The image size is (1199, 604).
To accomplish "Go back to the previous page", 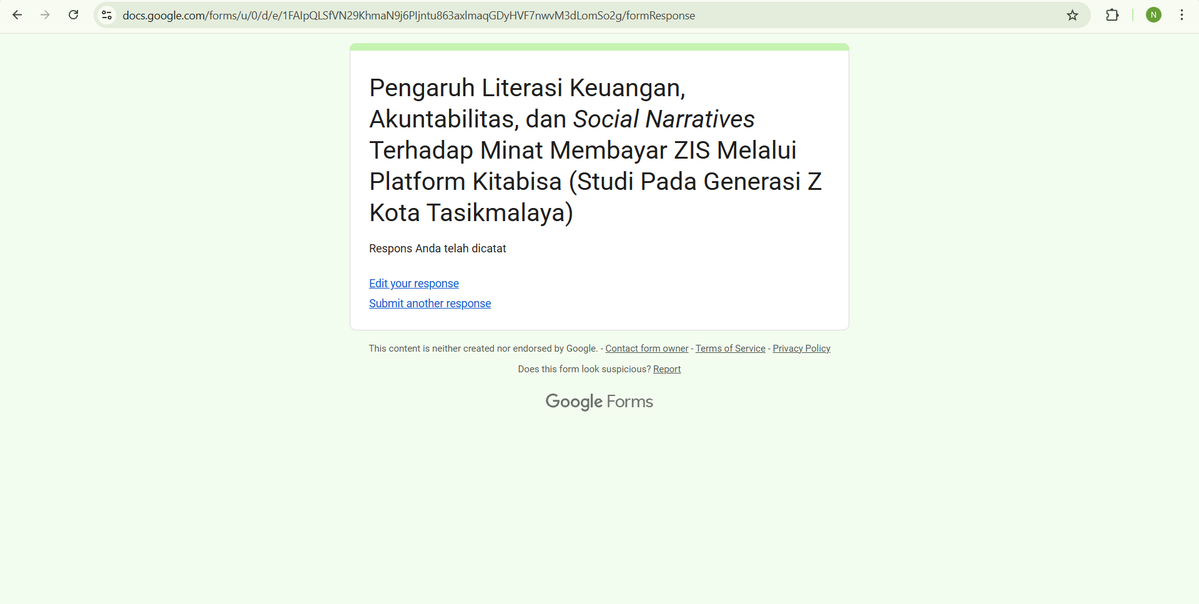I will [x=17, y=15].
